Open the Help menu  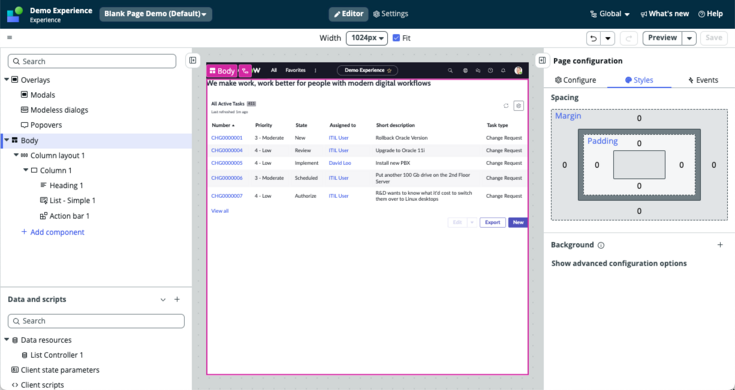click(x=710, y=14)
